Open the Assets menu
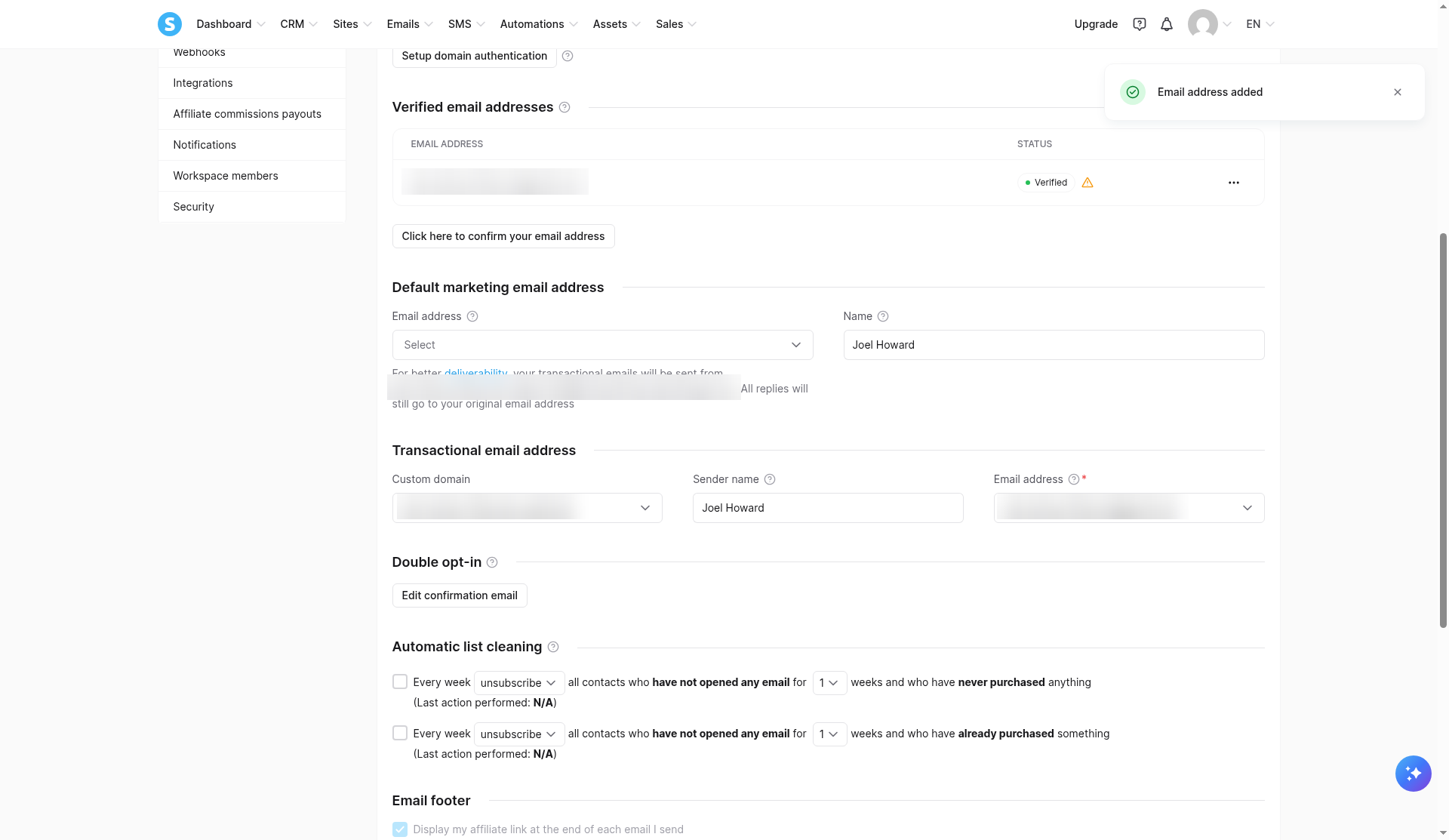 (x=617, y=24)
